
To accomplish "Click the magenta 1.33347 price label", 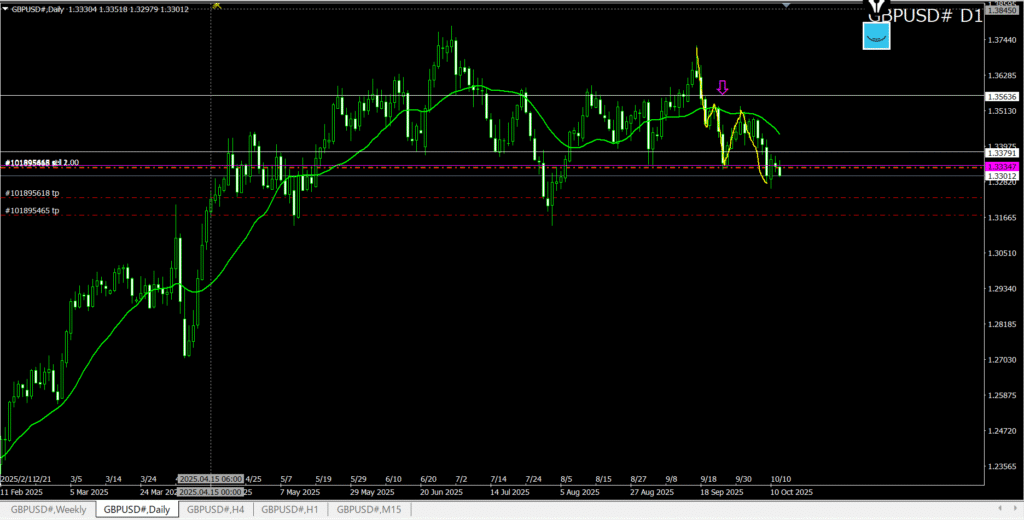I will (1001, 166).
